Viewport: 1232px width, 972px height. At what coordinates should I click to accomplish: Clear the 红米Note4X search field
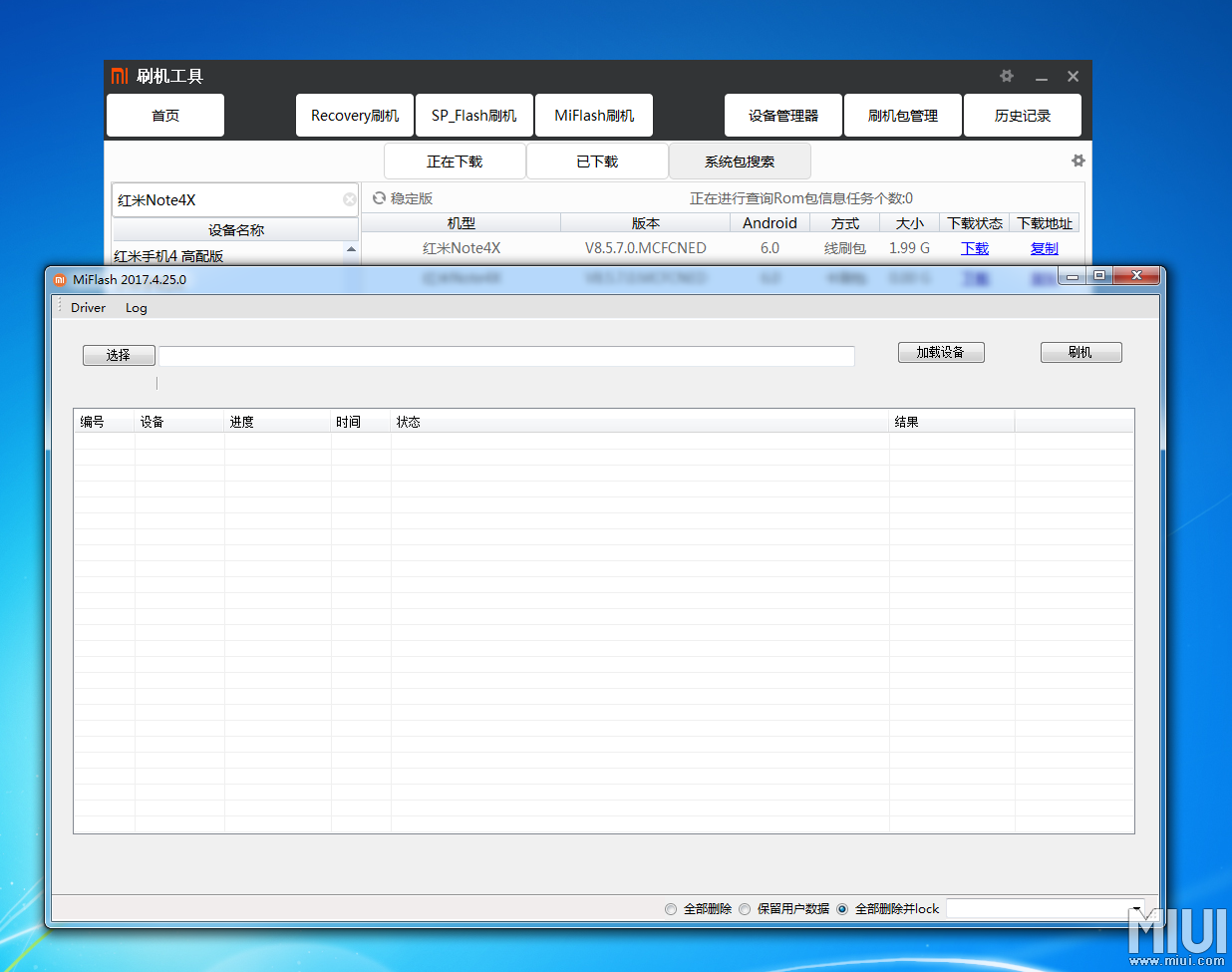click(350, 199)
